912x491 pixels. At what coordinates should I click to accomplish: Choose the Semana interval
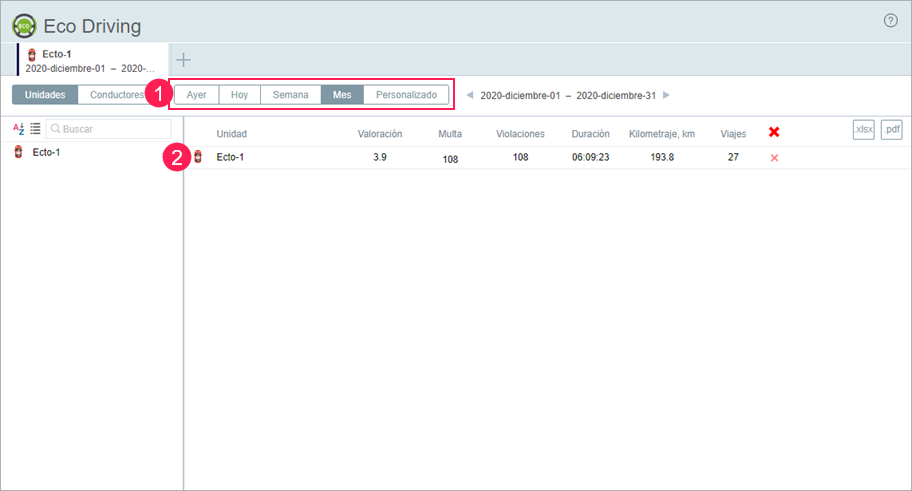(x=291, y=96)
